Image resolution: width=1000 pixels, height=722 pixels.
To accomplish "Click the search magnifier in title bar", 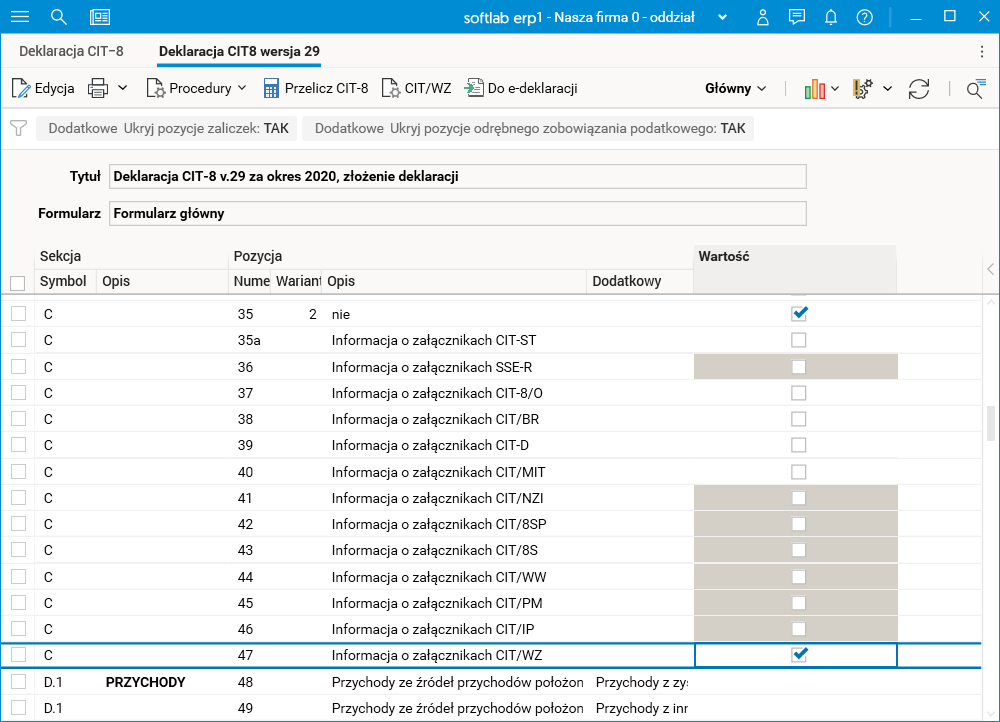I will (59, 17).
